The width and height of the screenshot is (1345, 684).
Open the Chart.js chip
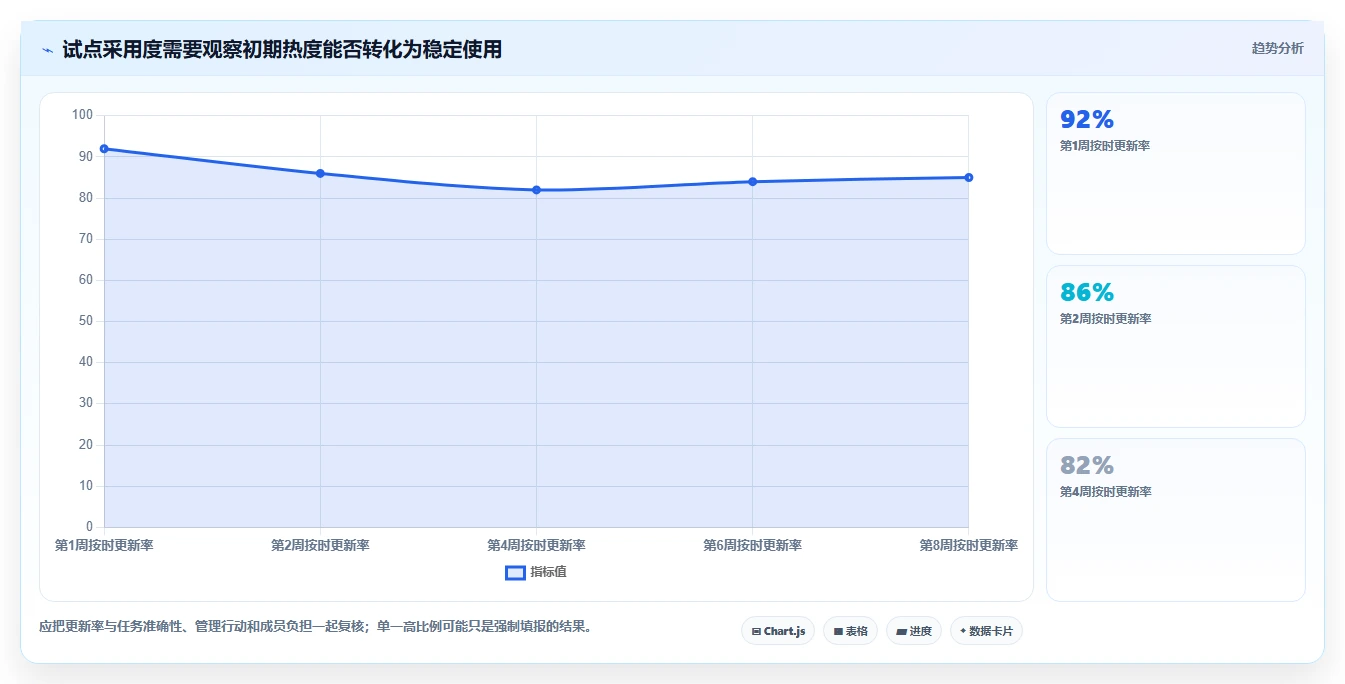click(x=778, y=631)
